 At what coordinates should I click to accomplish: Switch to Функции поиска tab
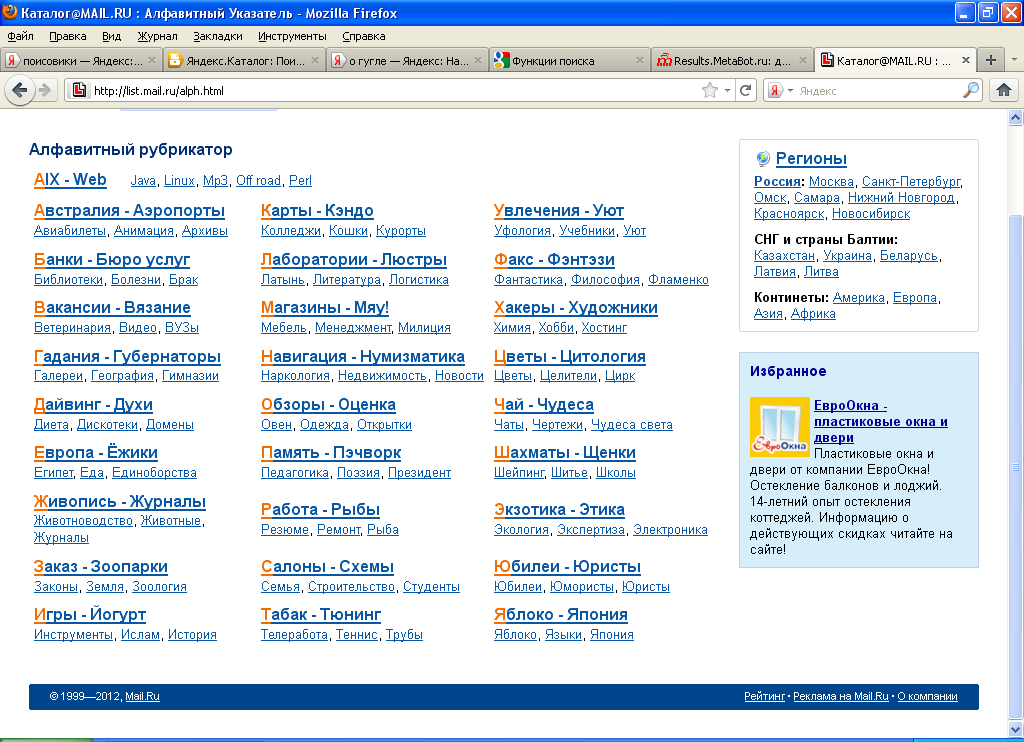(x=569, y=60)
